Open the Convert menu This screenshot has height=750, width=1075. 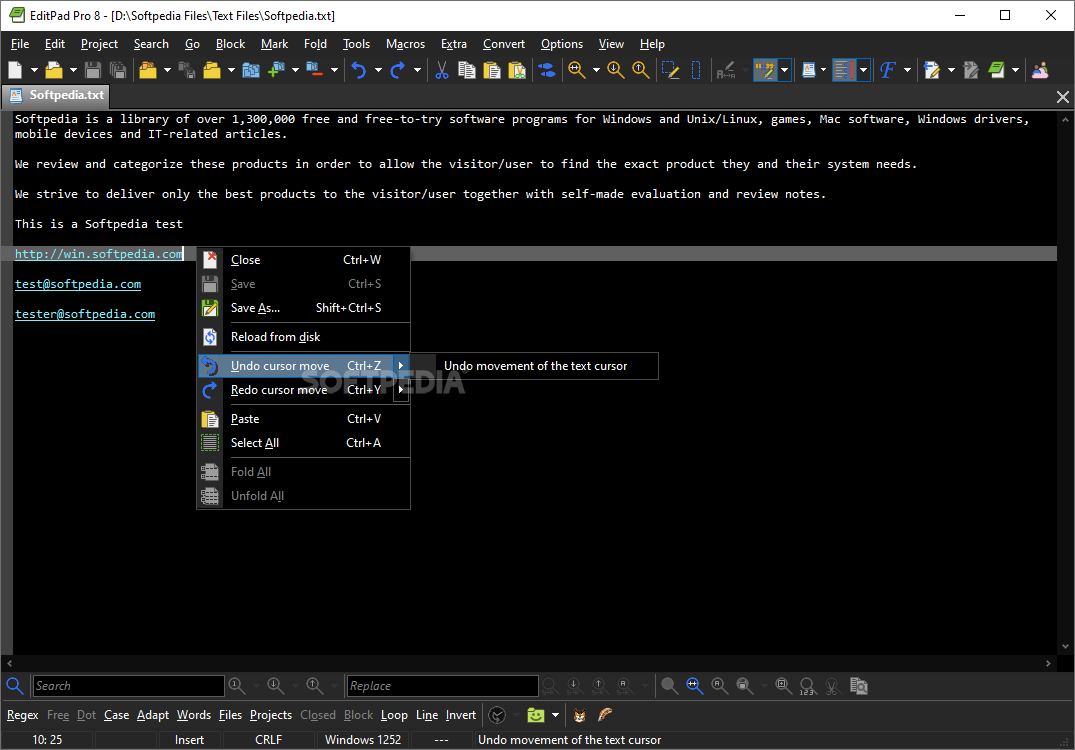pos(503,44)
